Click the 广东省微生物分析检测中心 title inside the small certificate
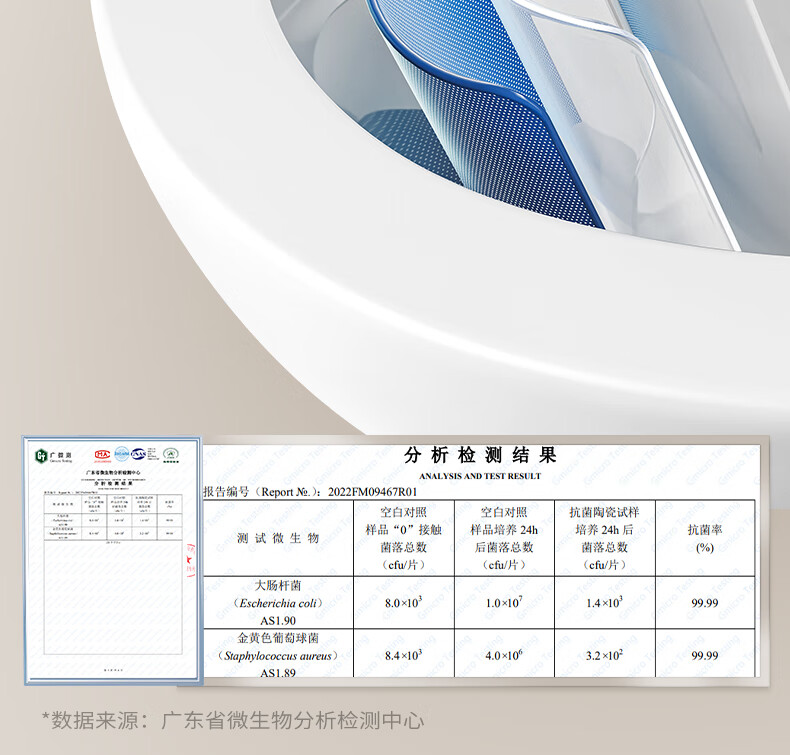Image resolution: width=790 pixels, height=755 pixels. (113, 472)
